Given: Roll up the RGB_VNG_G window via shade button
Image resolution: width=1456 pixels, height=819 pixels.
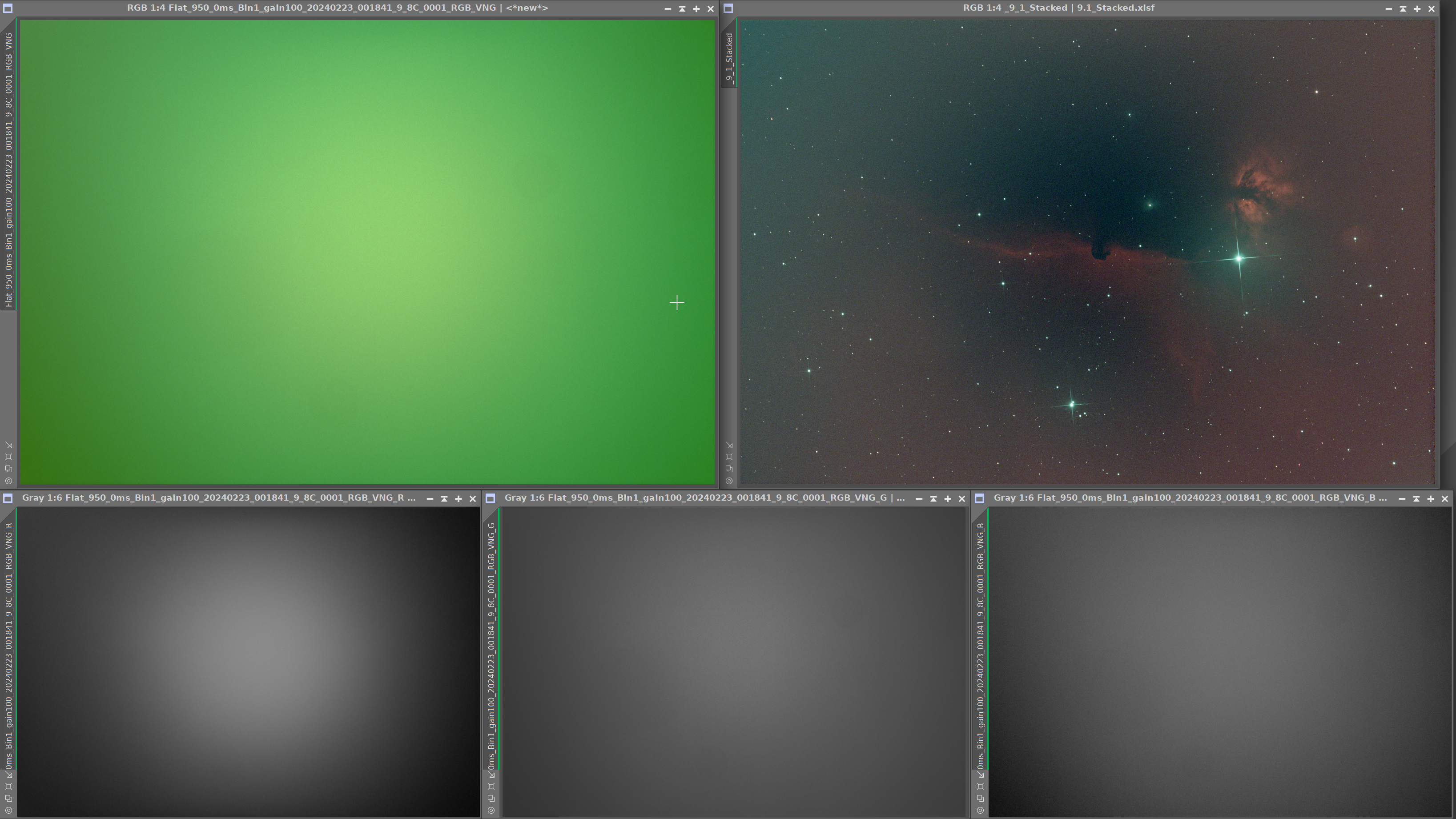Looking at the screenshot, I should coord(933,498).
